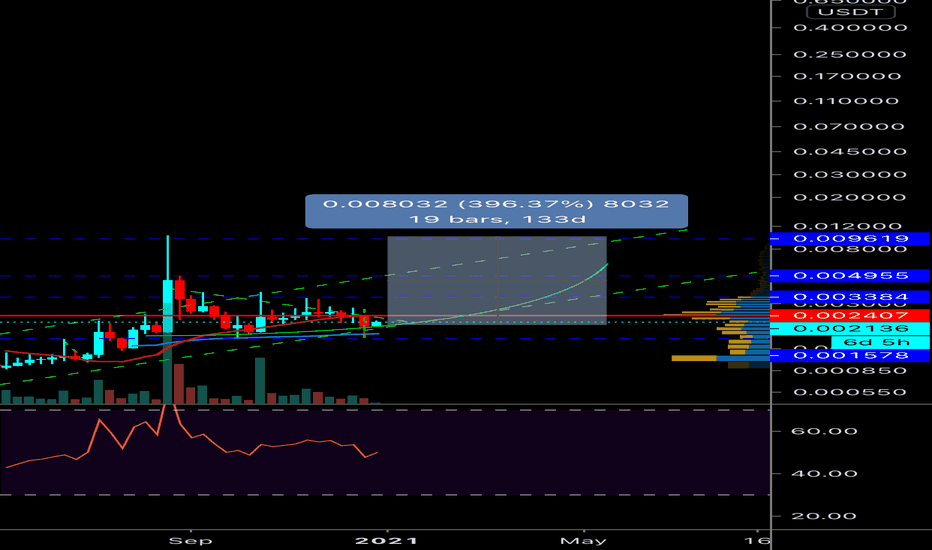
Task: Click the 0.012000 price scale value
Action: [850, 226]
